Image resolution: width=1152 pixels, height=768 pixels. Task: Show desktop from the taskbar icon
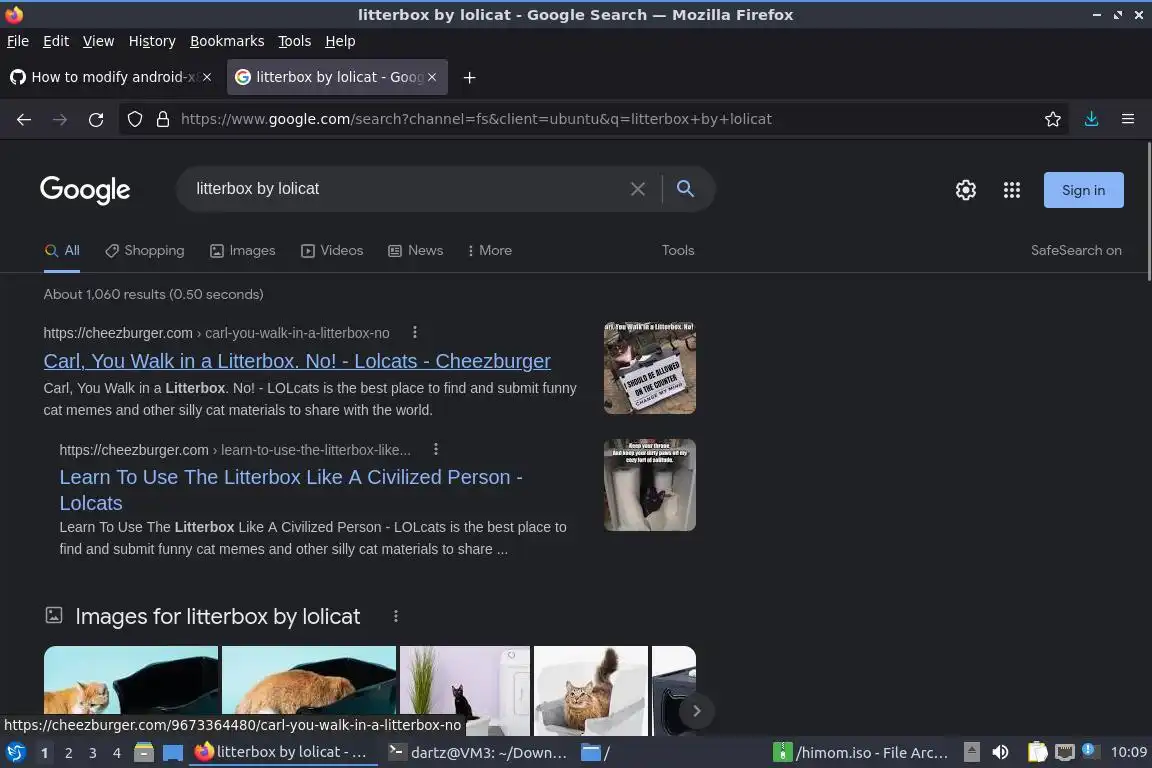[x=173, y=753]
